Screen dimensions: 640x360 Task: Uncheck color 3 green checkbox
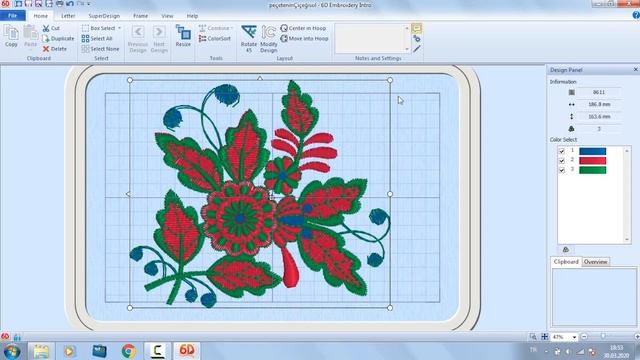click(x=562, y=170)
